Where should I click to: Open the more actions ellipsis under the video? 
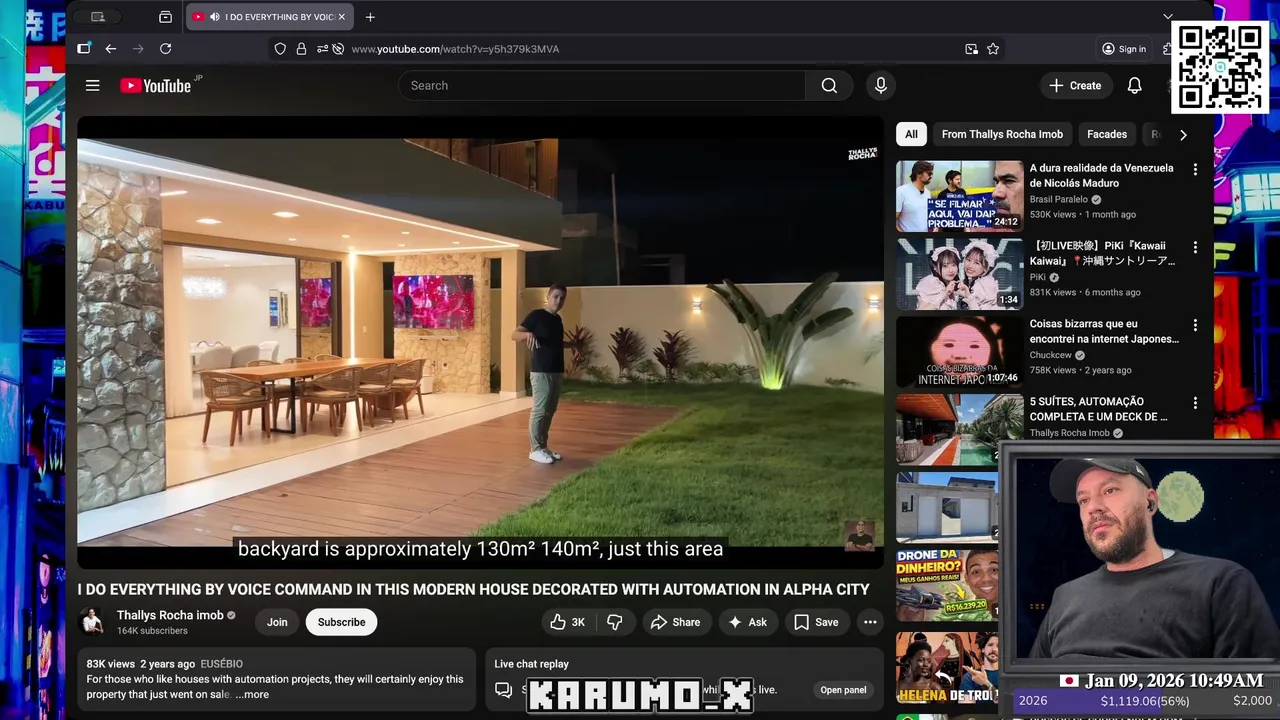click(870, 622)
